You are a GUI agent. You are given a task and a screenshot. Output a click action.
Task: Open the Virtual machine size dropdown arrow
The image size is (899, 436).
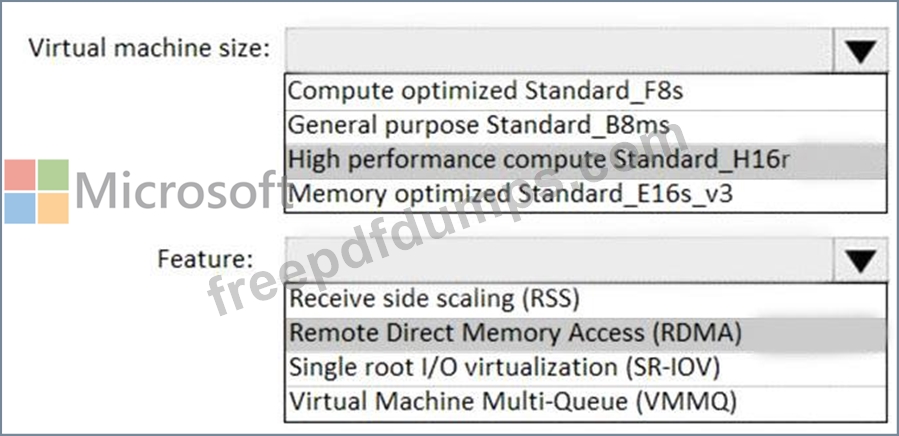coord(861,50)
